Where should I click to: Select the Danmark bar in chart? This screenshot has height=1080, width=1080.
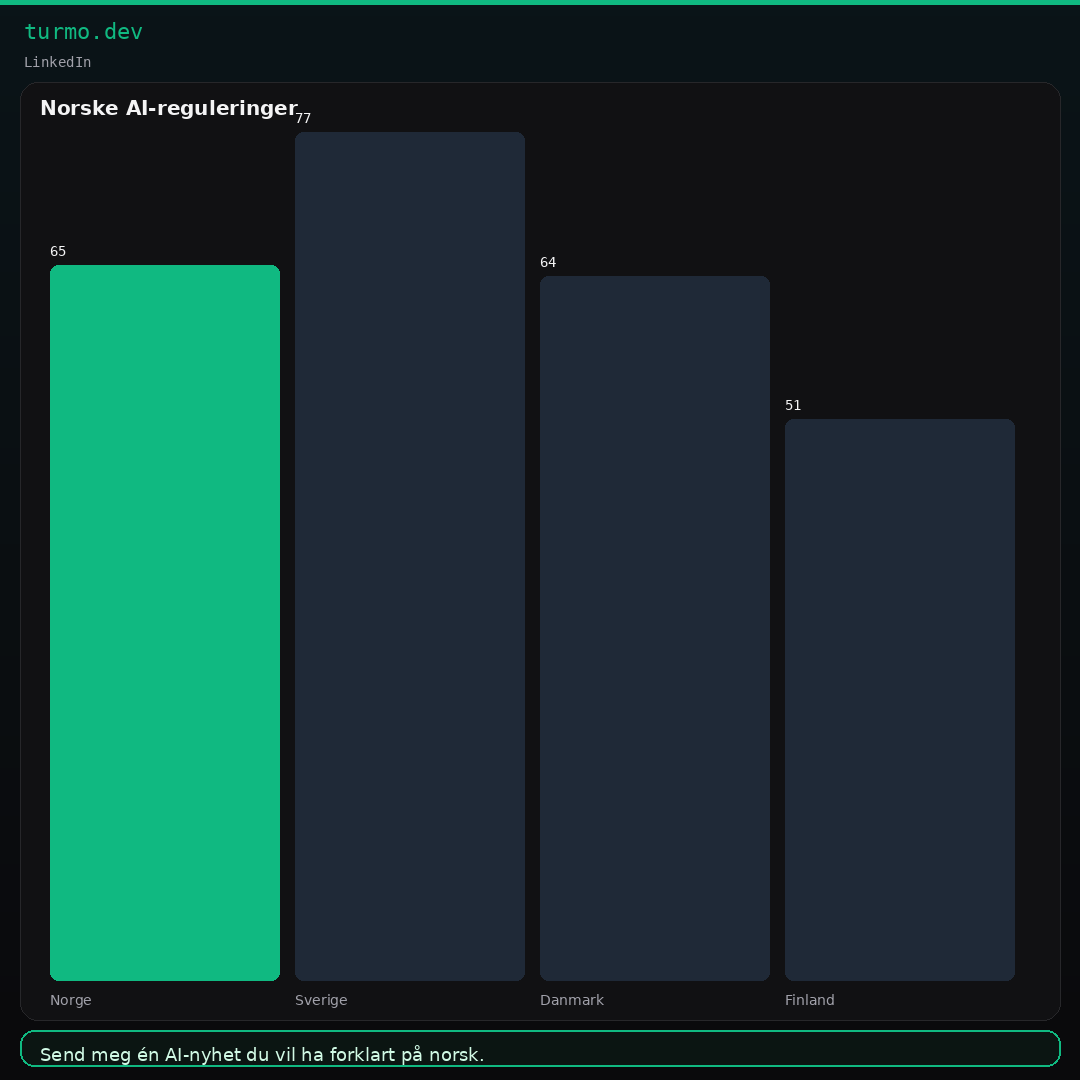655,628
